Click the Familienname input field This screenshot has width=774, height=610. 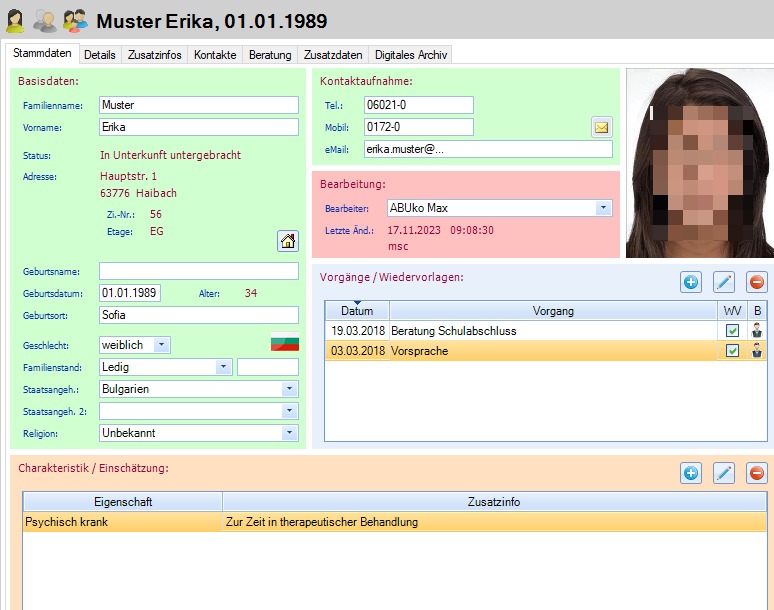pyautogui.click(x=198, y=105)
